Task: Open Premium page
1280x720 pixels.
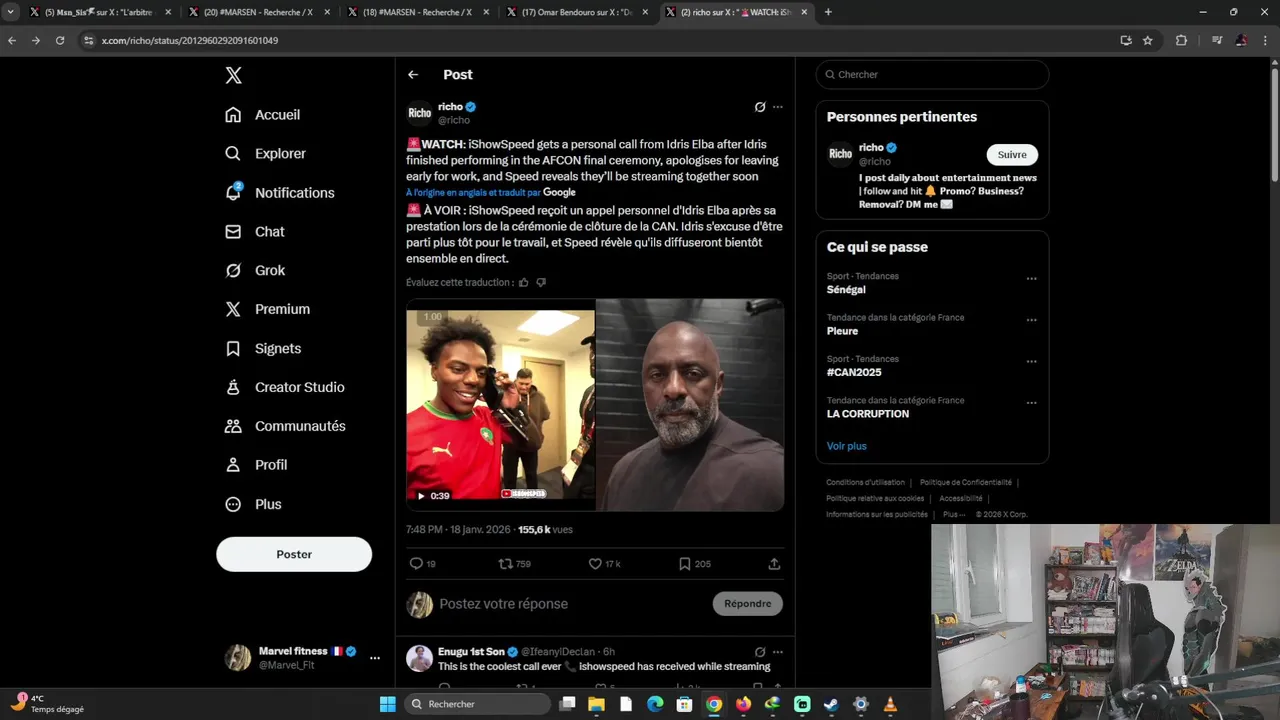Action: pos(268,310)
